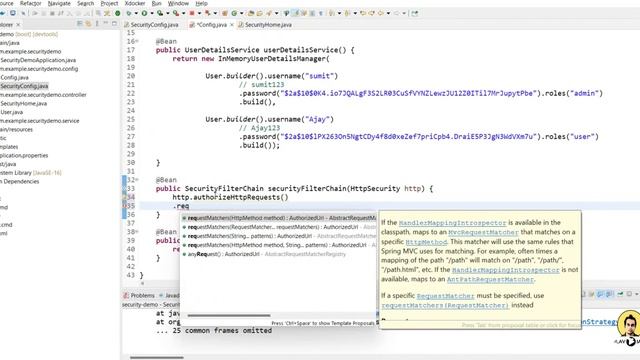Close the *Config.java editor tab
This screenshot has width=640, height=360.
click(x=232, y=25)
